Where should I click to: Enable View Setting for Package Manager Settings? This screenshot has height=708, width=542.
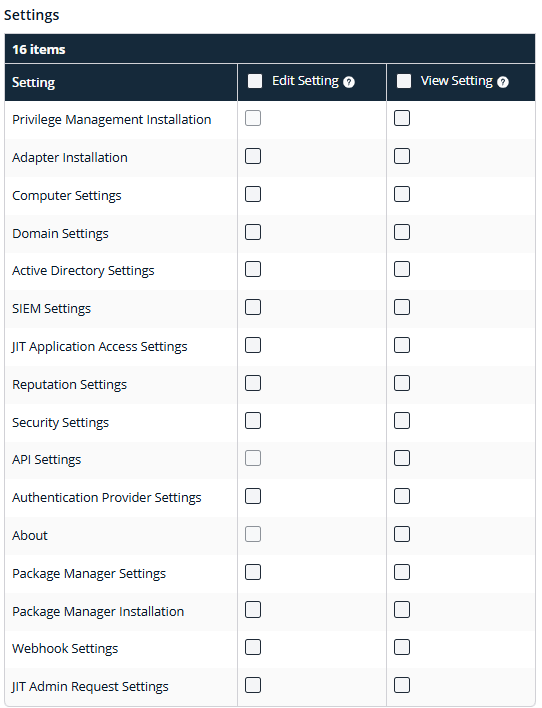(x=402, y=572)
